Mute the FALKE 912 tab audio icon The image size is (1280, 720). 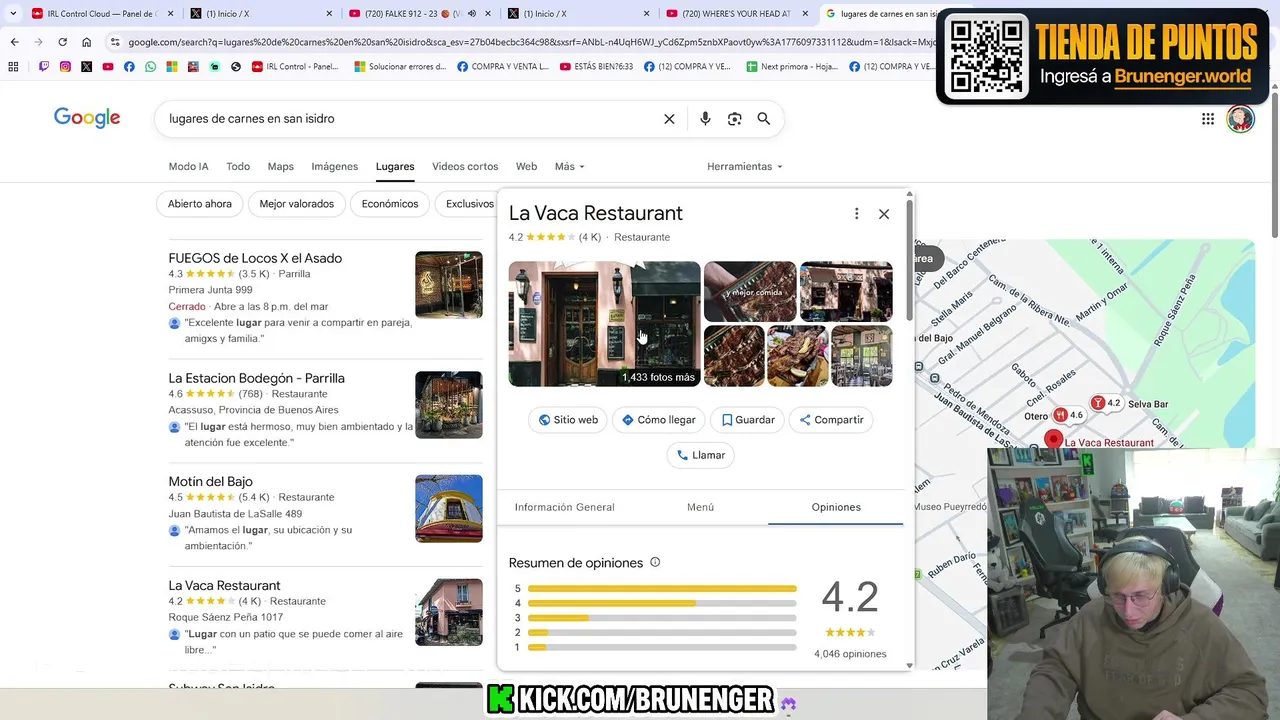[x=472, y=14]
